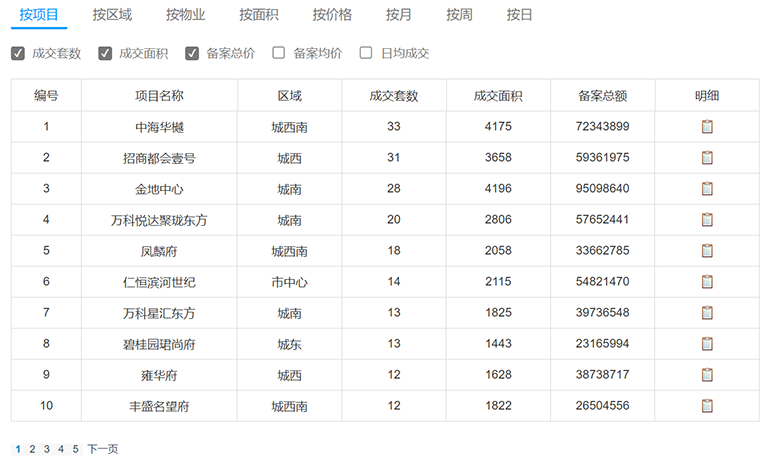Click the 城东 region cell

pyautogui.click(x=289, y=344)
